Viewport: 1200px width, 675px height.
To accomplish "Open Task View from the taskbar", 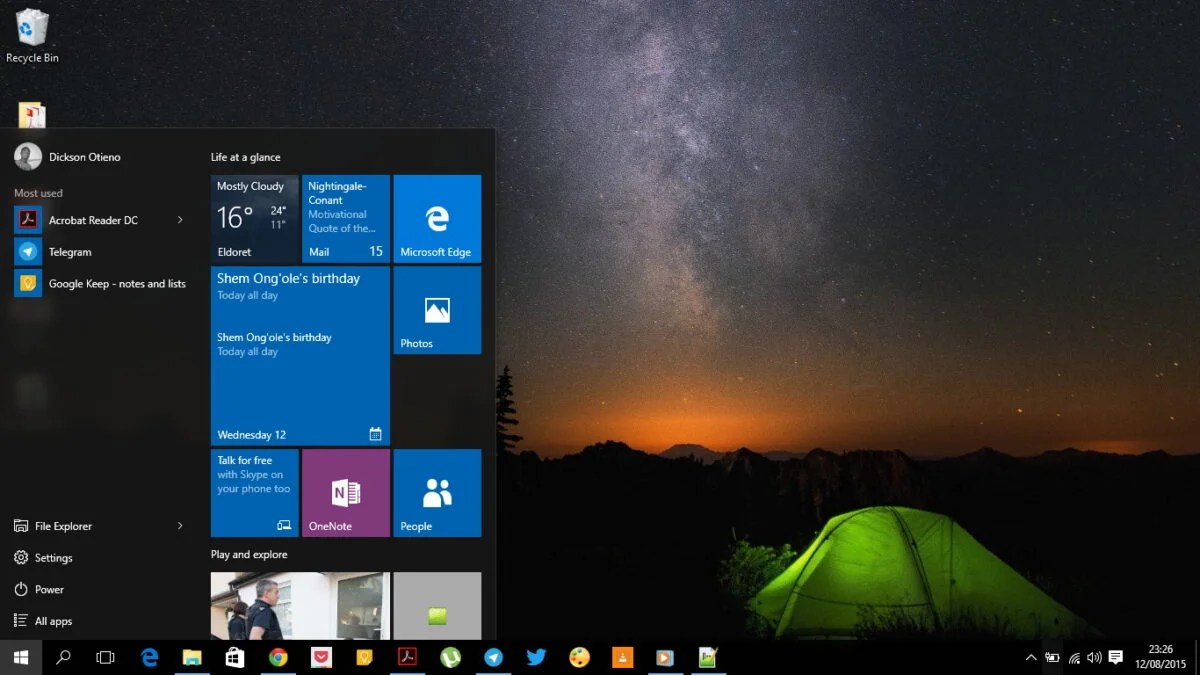I will [105, 657].
